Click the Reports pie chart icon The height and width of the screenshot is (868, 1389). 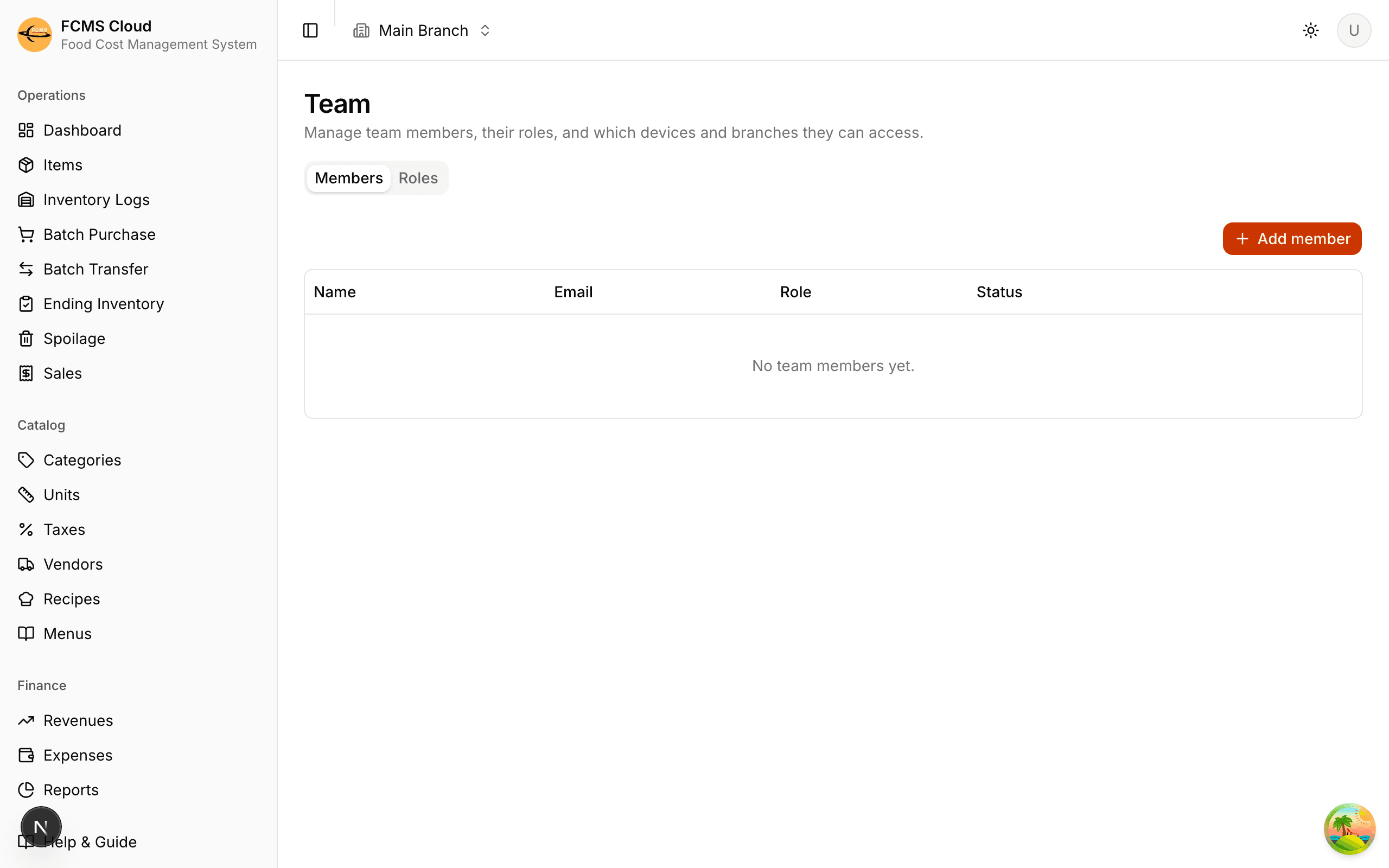pos(26,790)
